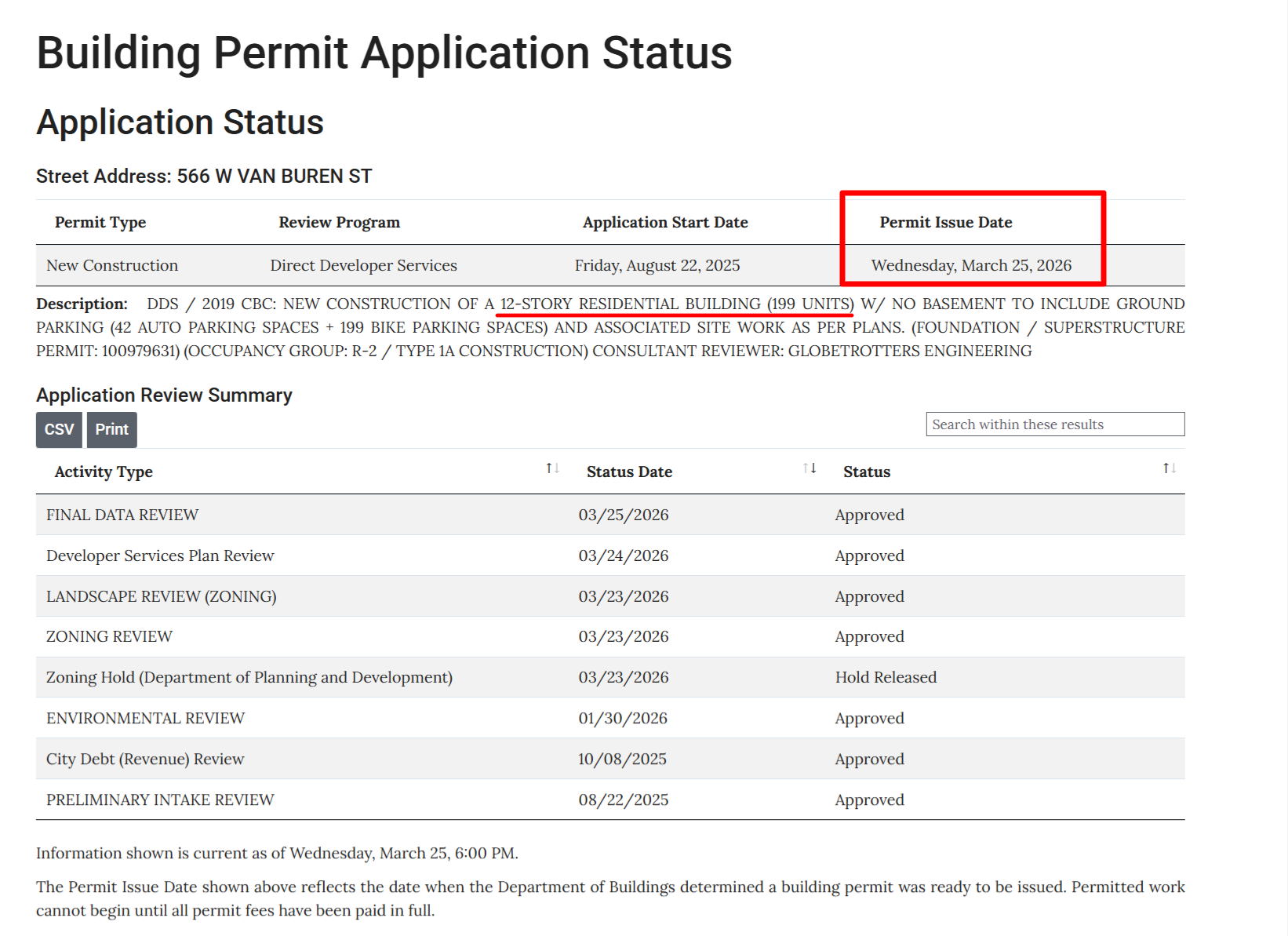Click the Permit Issue Date of March 25, 2026
1288x936 pixels.
(971, 265)
